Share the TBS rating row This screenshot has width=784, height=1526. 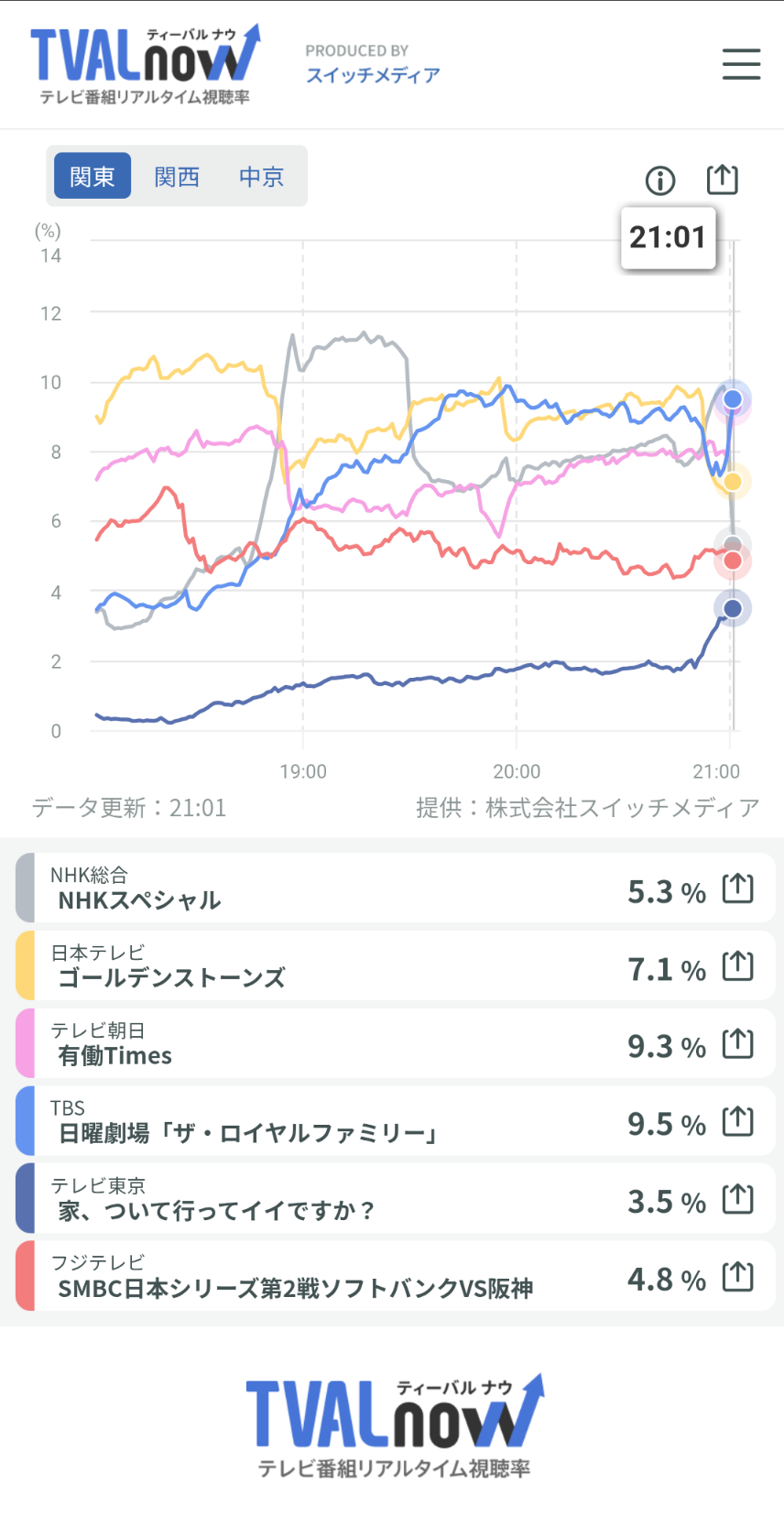pos(737,1121)
